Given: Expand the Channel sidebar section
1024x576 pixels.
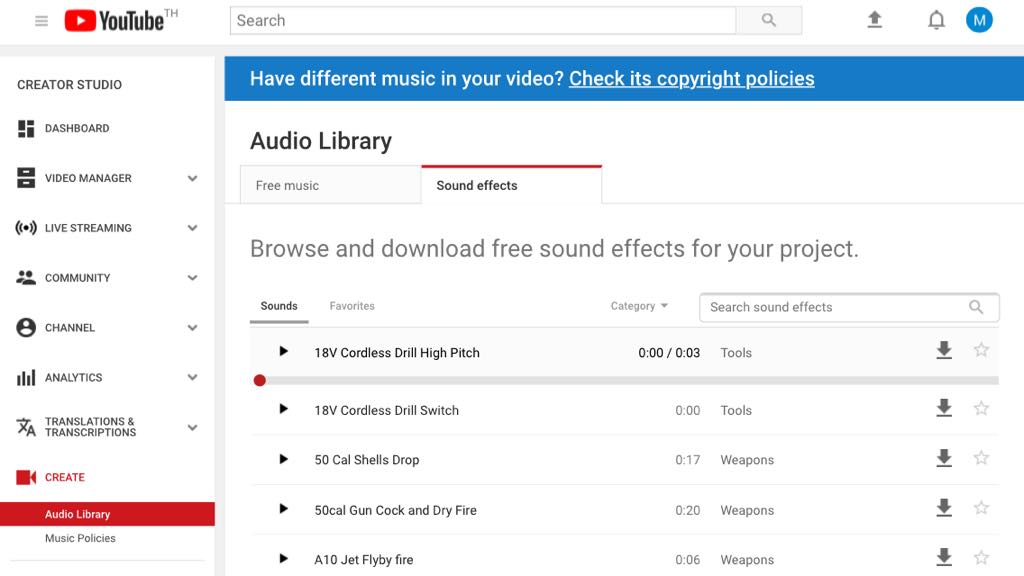Looking at the screenshot, I should (x=192, y=327).
